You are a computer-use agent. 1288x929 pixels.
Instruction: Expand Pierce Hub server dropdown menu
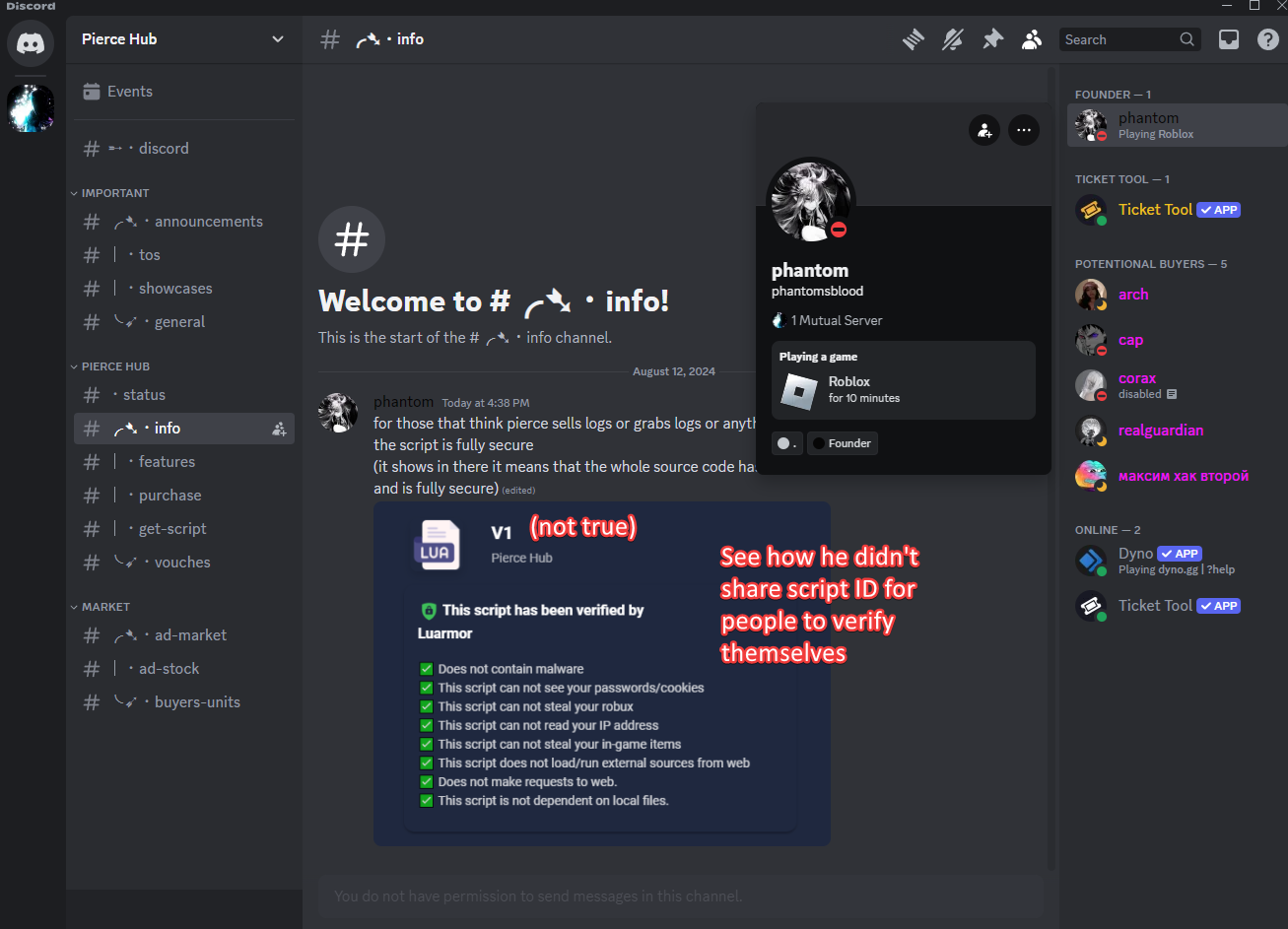coord(278,39)
